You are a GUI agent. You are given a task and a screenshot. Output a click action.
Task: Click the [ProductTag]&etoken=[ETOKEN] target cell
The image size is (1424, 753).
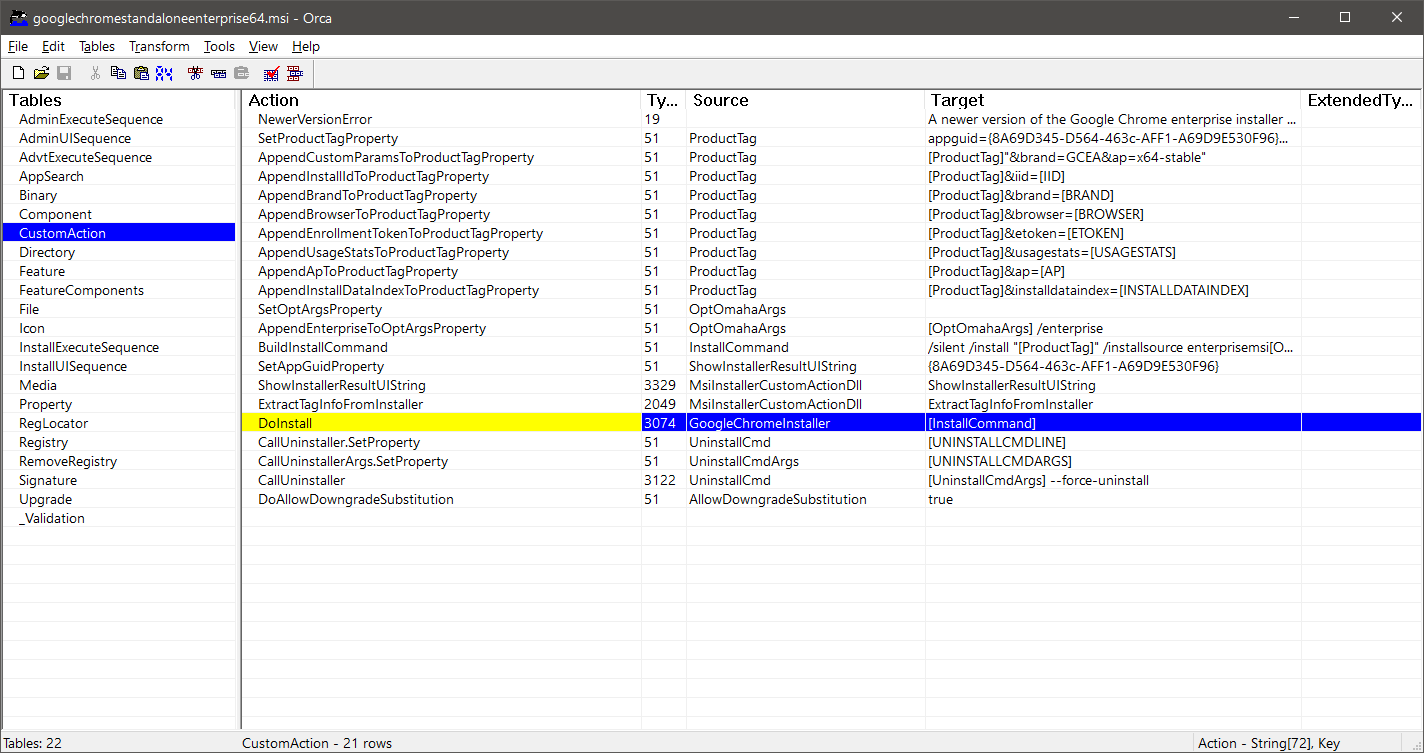1113,233
